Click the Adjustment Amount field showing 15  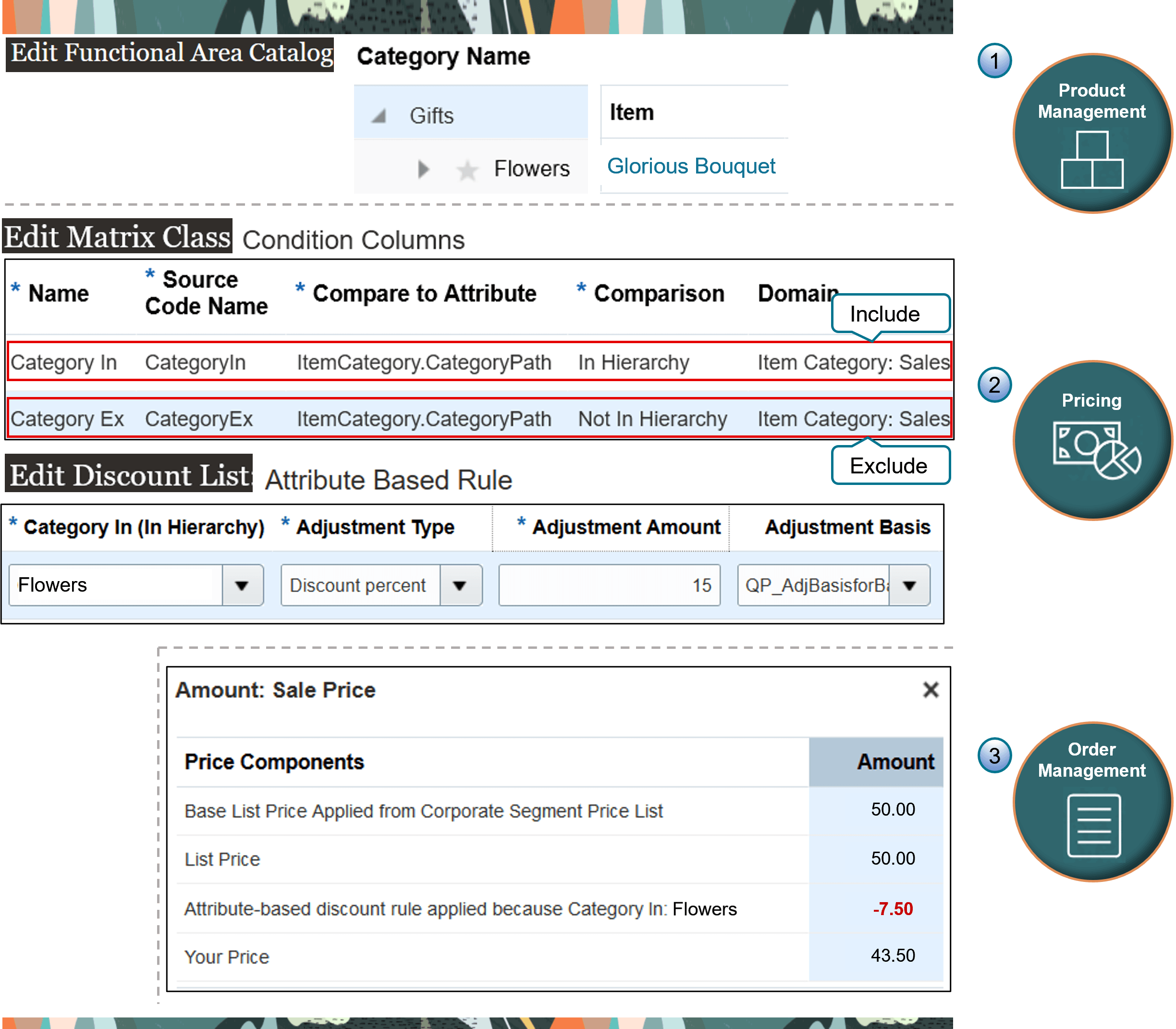(609, 585)
